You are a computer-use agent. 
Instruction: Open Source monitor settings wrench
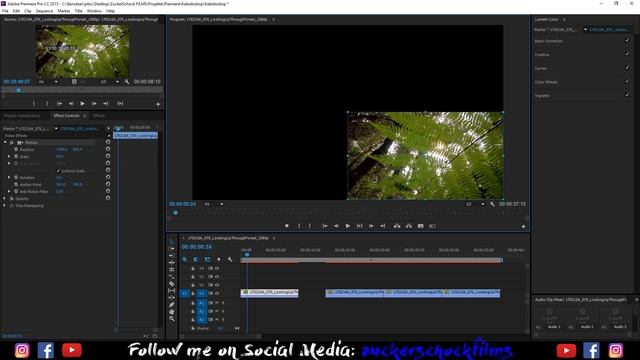click(x=127, y=82)
